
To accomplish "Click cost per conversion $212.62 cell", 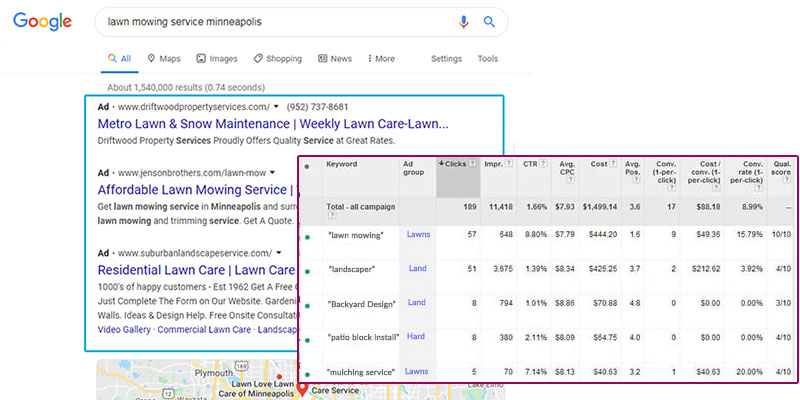I will point(707,269).
